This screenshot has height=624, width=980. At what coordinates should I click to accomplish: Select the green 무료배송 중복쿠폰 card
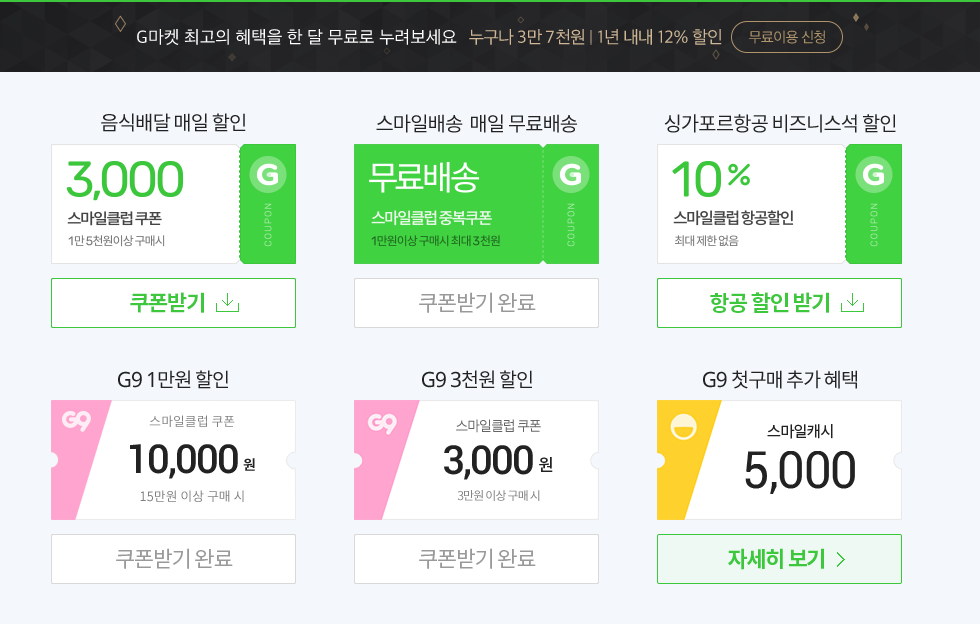(x=448, y=204)
